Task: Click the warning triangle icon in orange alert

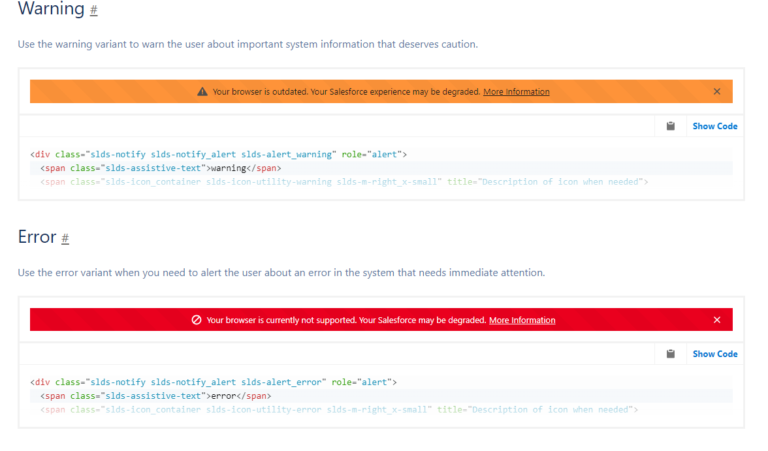Action: click(203, 92)
